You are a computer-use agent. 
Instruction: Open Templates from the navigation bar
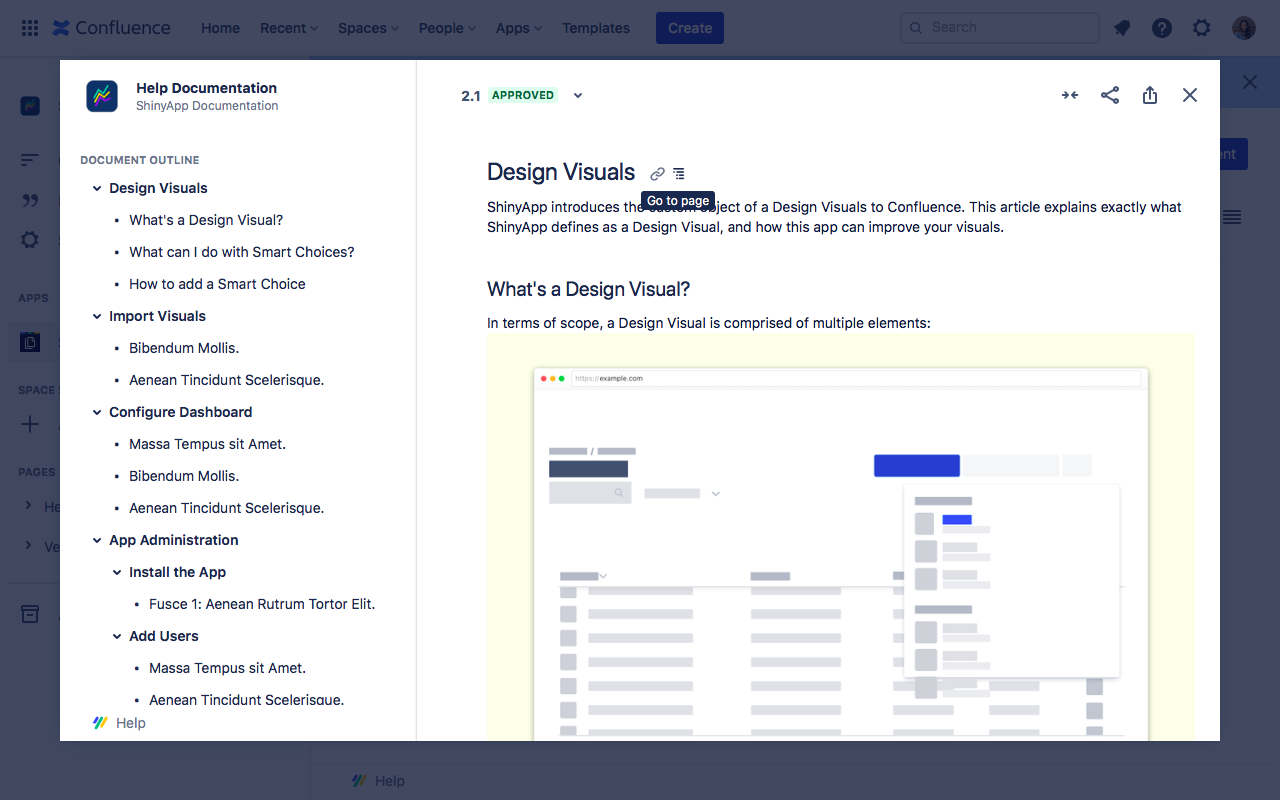595,27
